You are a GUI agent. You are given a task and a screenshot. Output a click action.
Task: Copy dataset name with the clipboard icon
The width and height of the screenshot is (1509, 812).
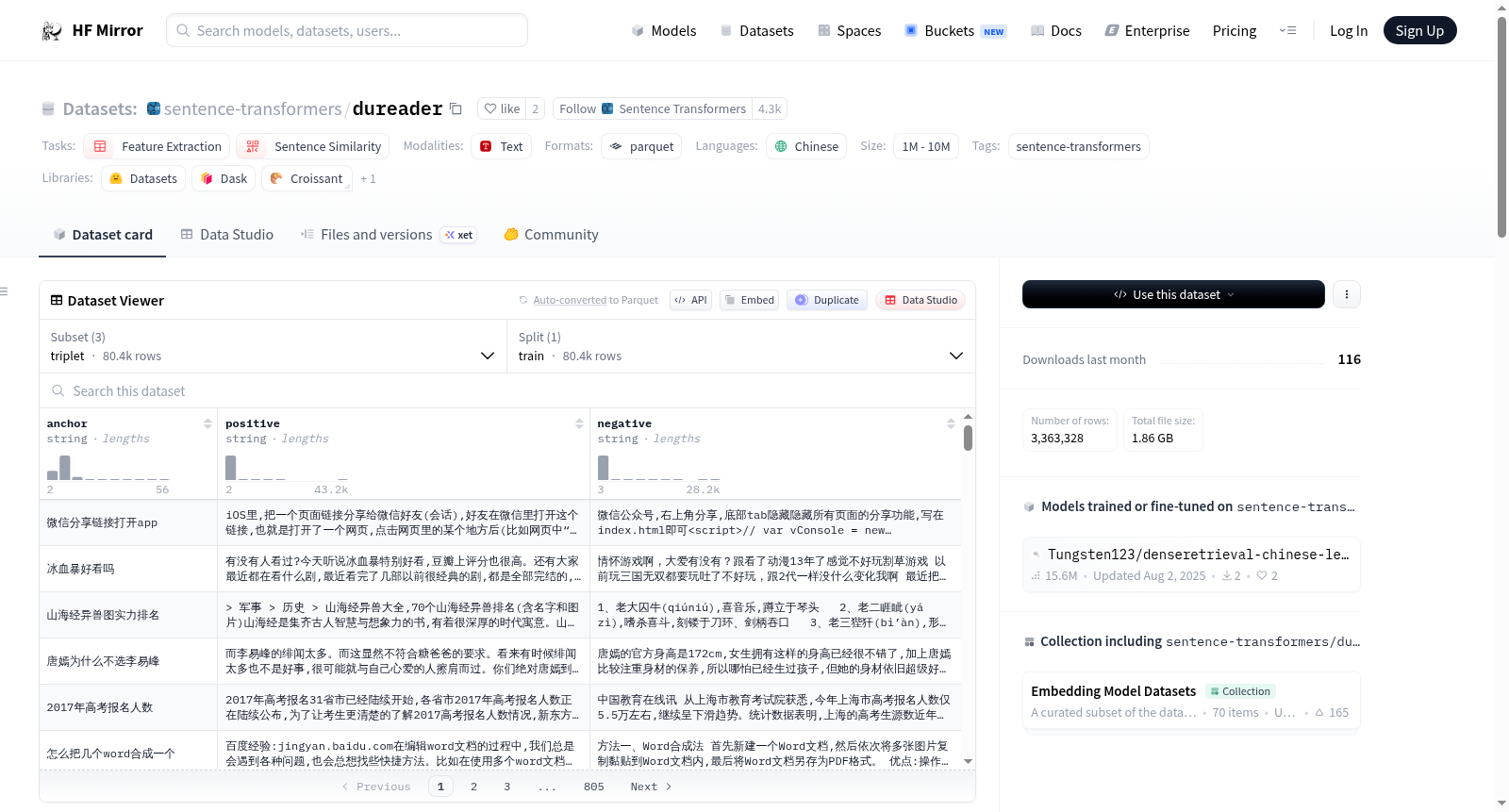click(x=456, y=108)
